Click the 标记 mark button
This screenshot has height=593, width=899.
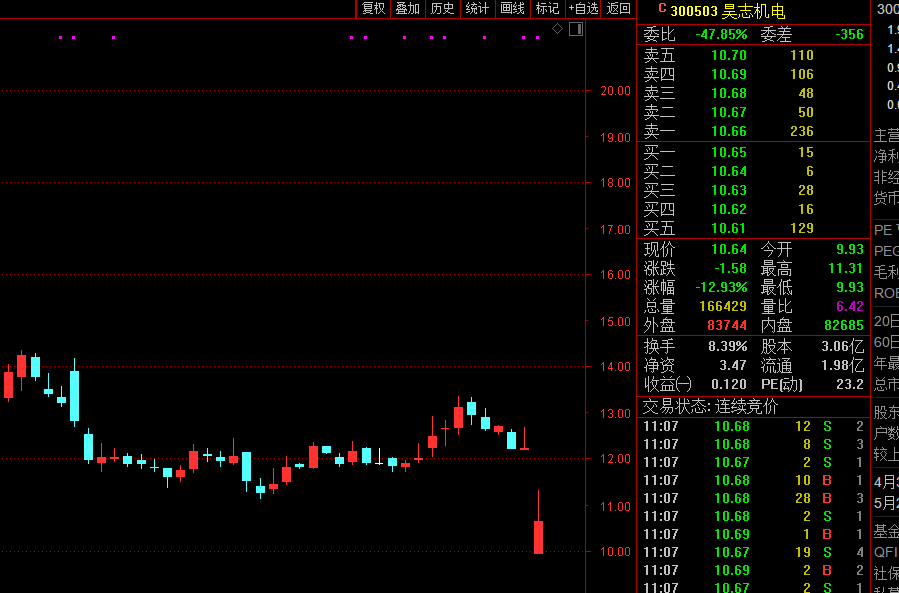[548, 9]
